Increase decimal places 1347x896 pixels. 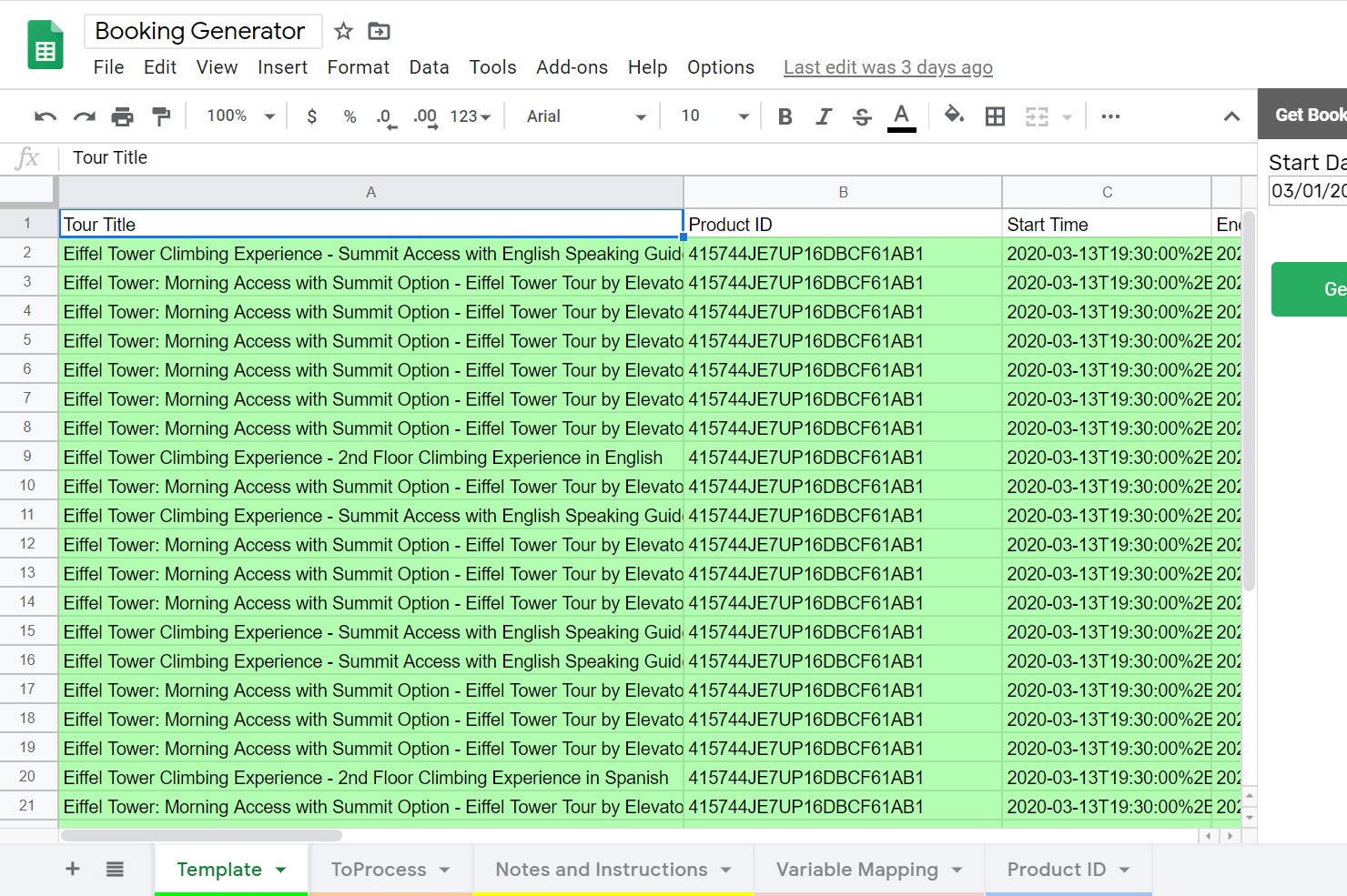(425, 117)
